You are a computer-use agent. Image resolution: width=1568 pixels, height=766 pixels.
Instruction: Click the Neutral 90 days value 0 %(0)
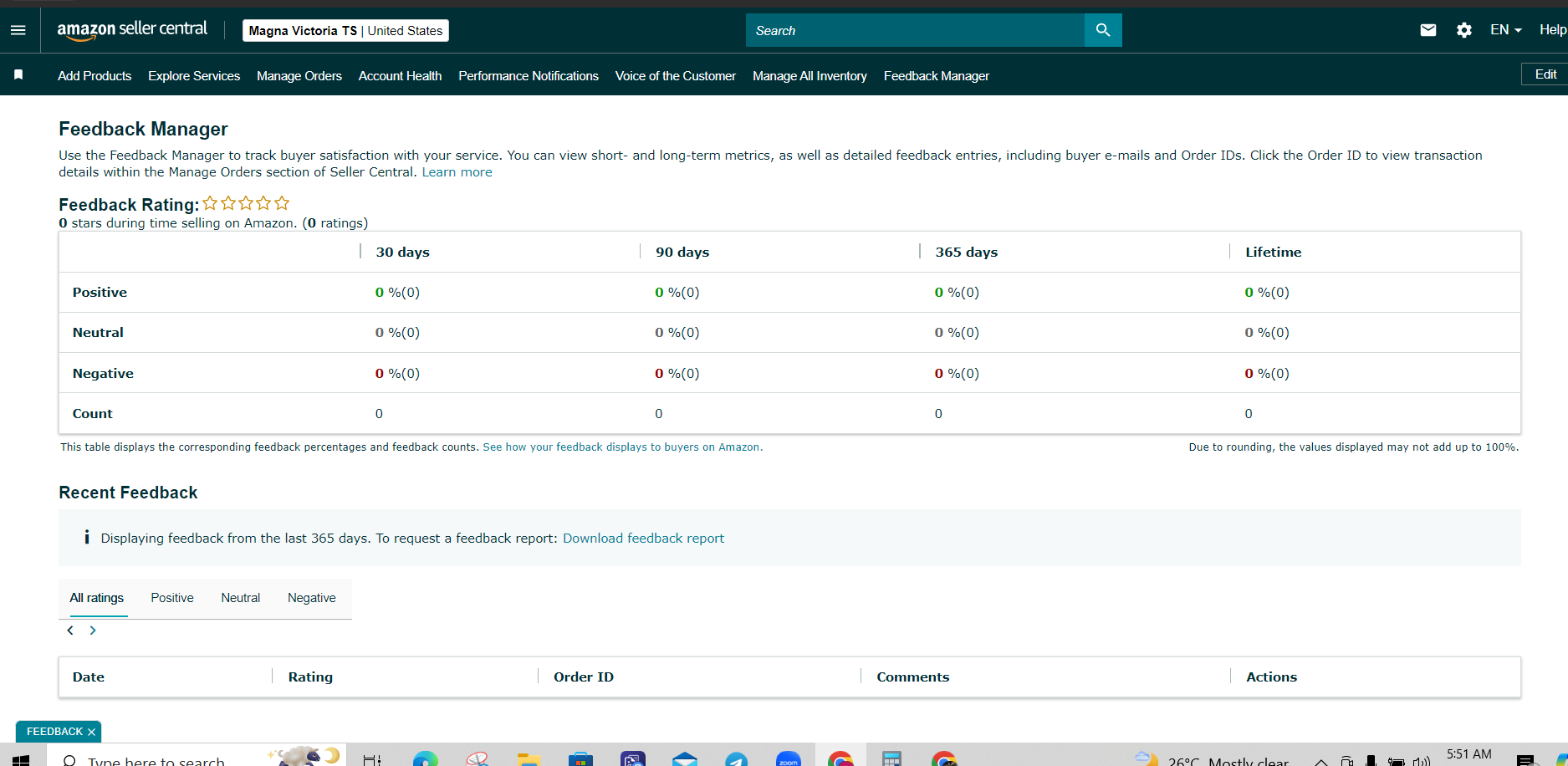pyautogui.click(x=677, y=333)
